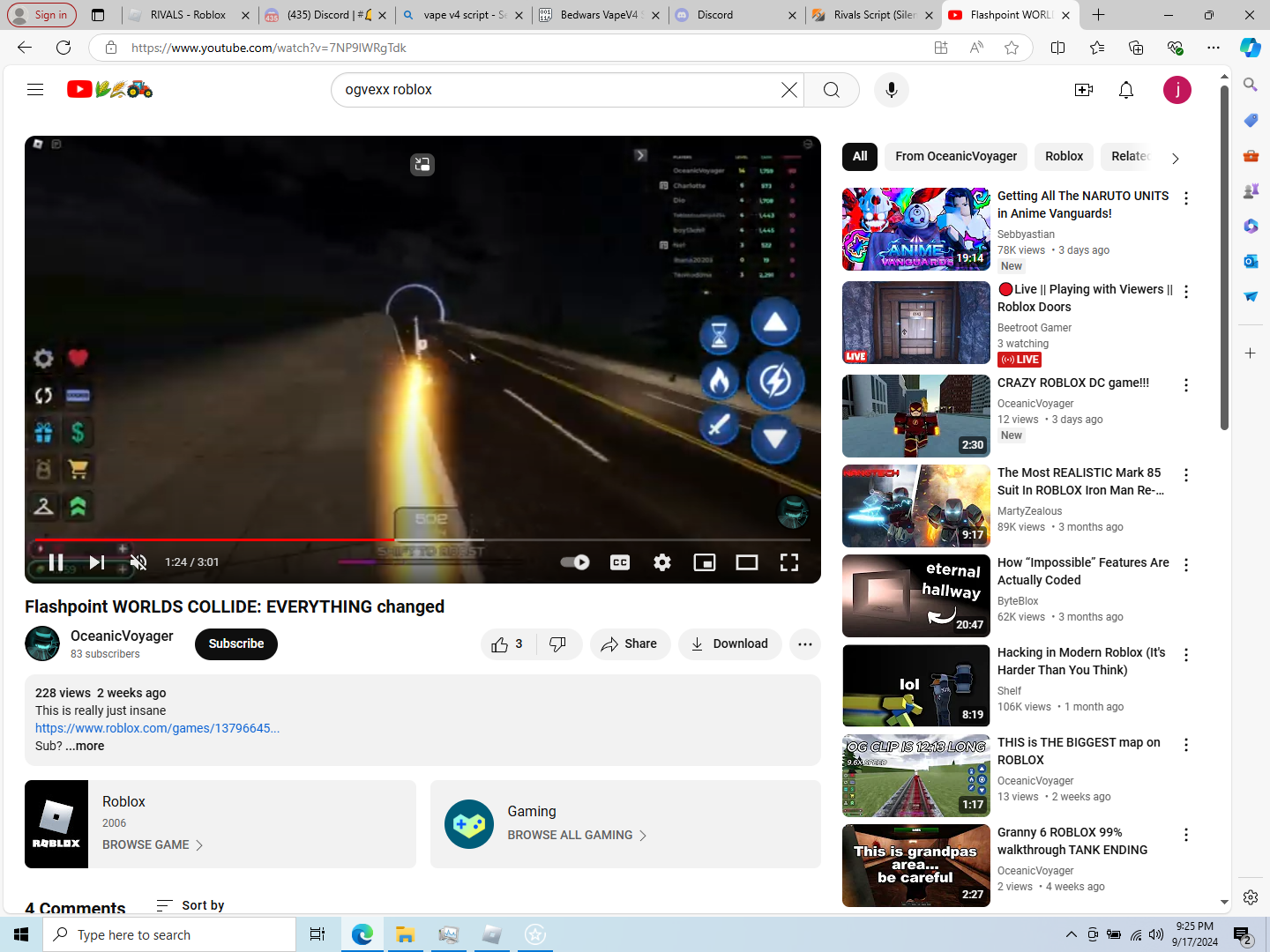Viewport: 1270px width, 952px height.
Task: Open the Create video menu
Action: (1084, 90)
